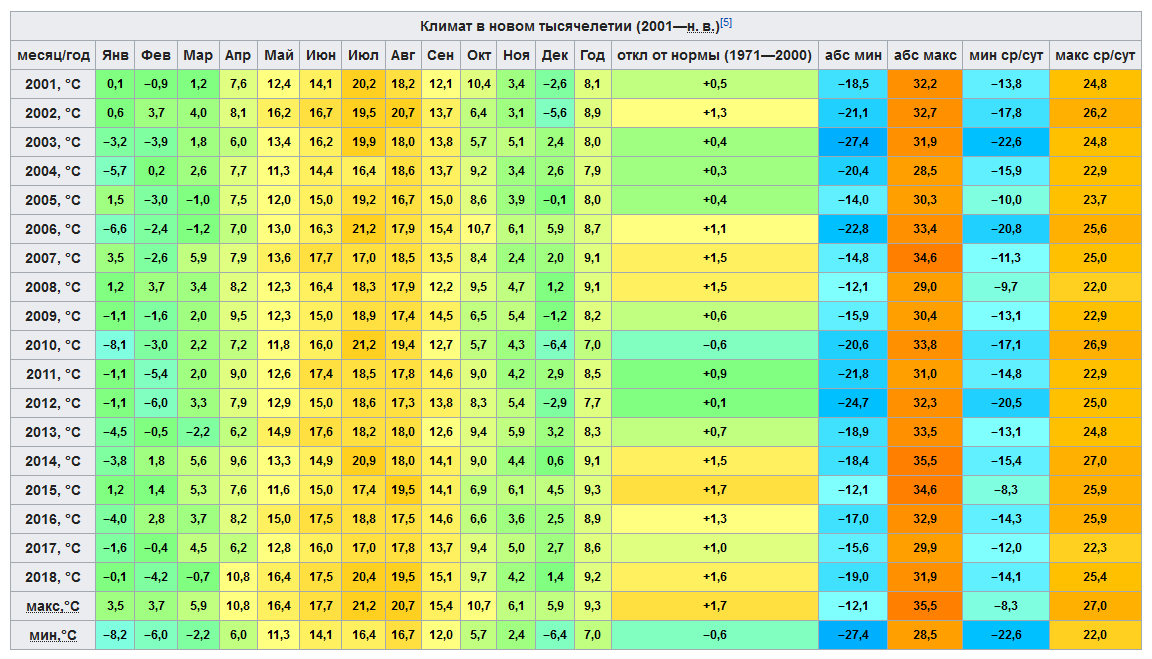Click the '2010, °C' row header
Viewport: 1152px width, 659px height.
[x=53, y=345]
